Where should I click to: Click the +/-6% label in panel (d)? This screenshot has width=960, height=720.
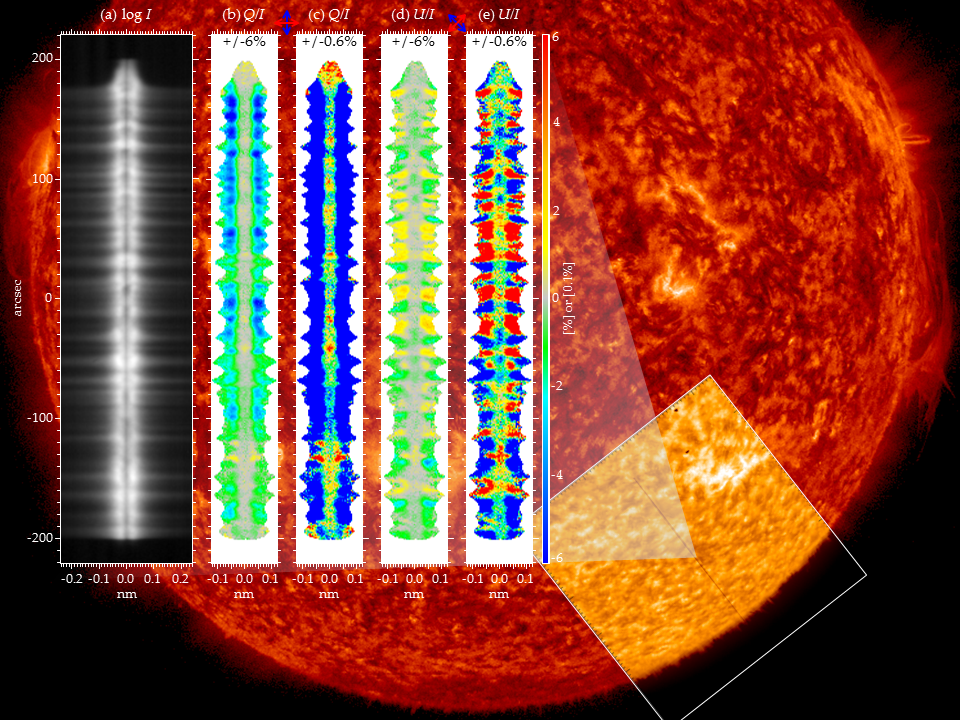pos(413,42)
